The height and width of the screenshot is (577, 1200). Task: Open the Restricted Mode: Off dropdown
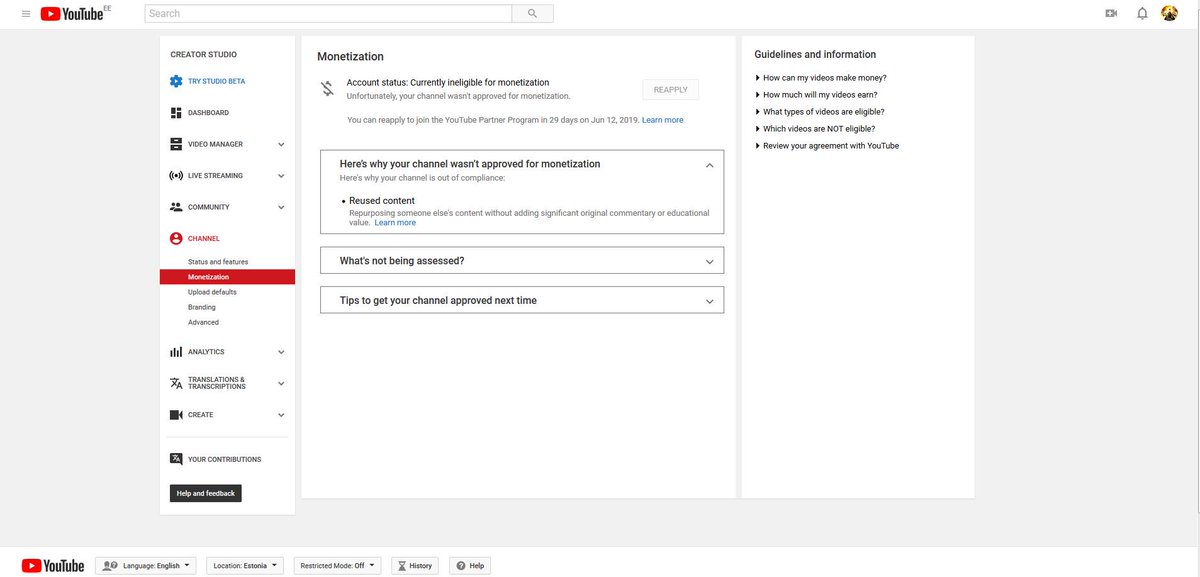pos(338,566)
